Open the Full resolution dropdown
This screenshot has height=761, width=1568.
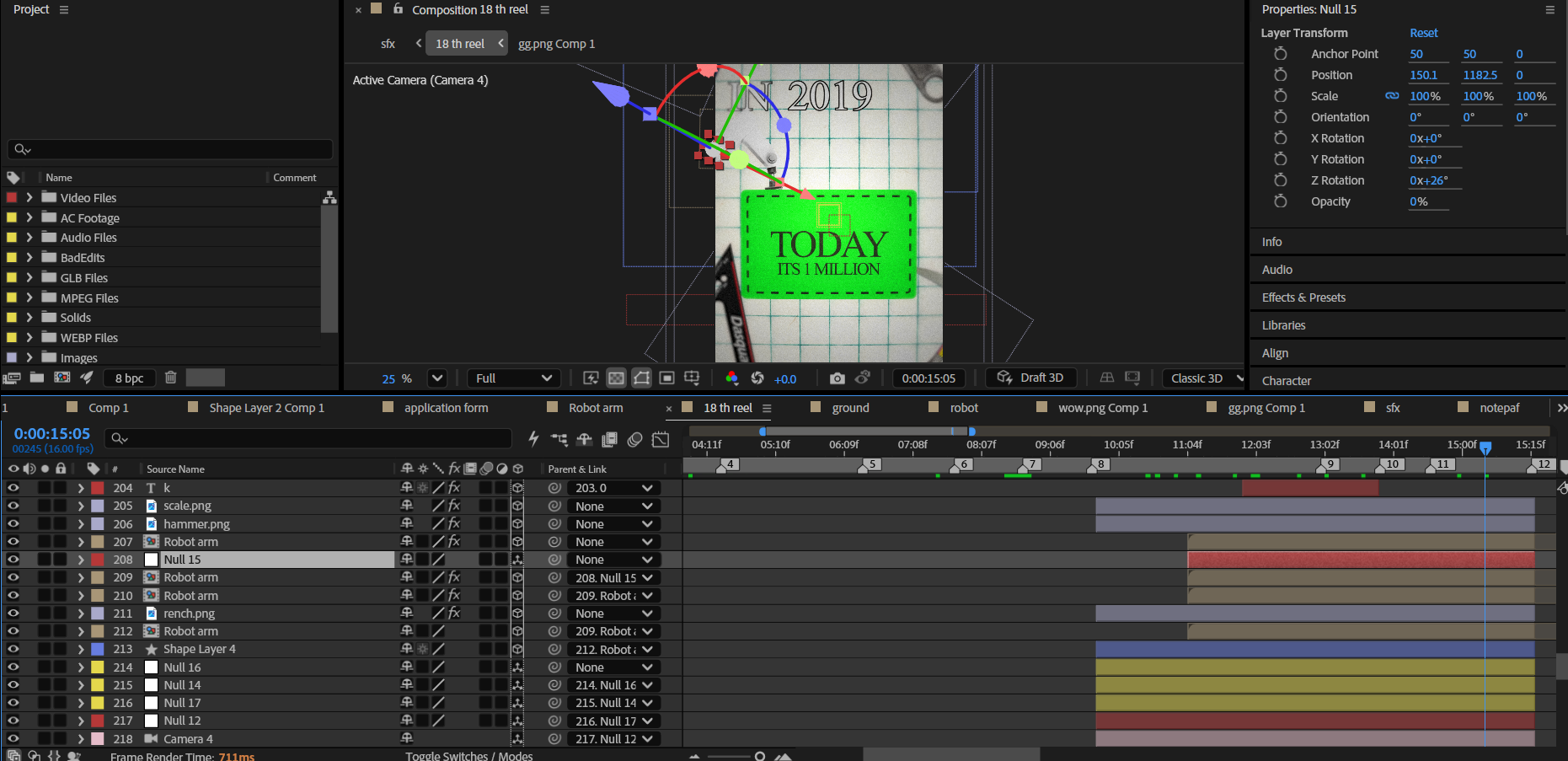[x=513, y=378]
